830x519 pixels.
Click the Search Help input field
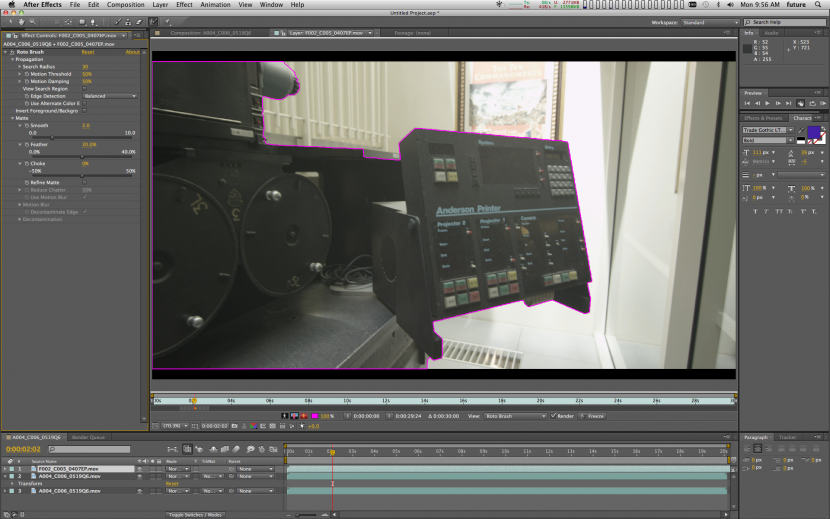pos(787,22)
